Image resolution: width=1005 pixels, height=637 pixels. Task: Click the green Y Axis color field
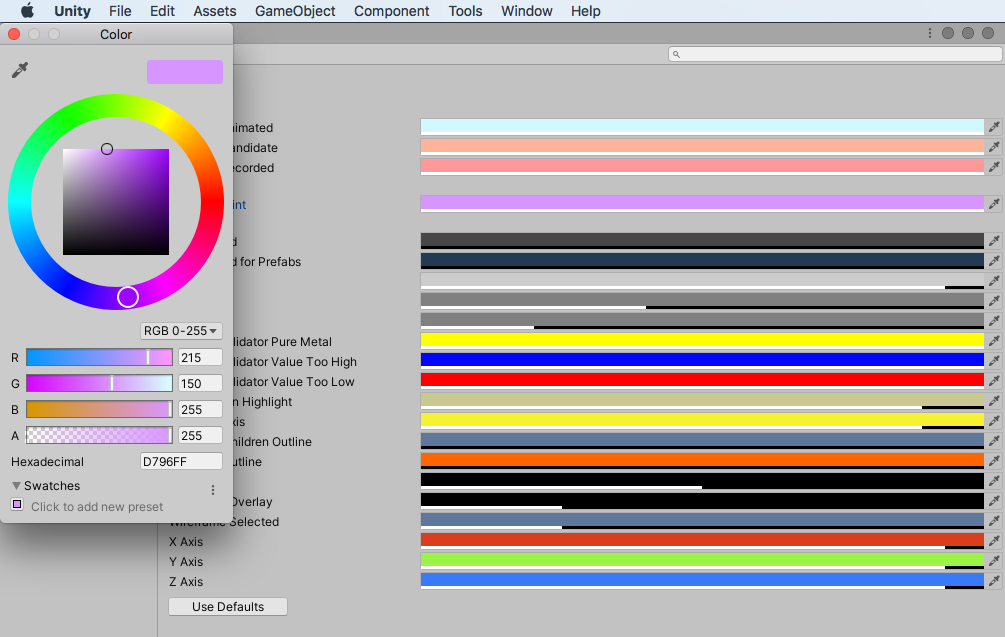[x=702, y=561]
